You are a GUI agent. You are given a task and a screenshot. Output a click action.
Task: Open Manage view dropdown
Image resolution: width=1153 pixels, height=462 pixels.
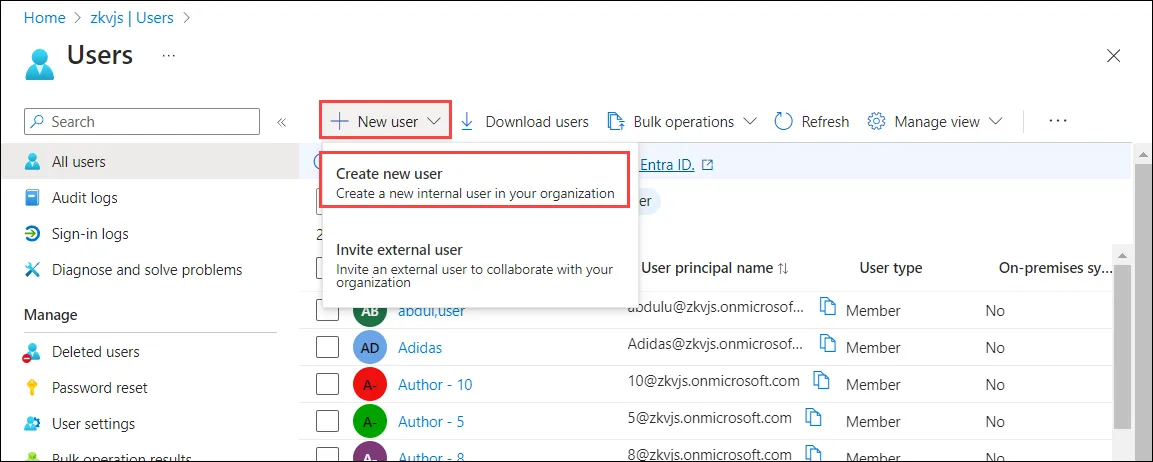pyautogui.click(x=935, y=121)
